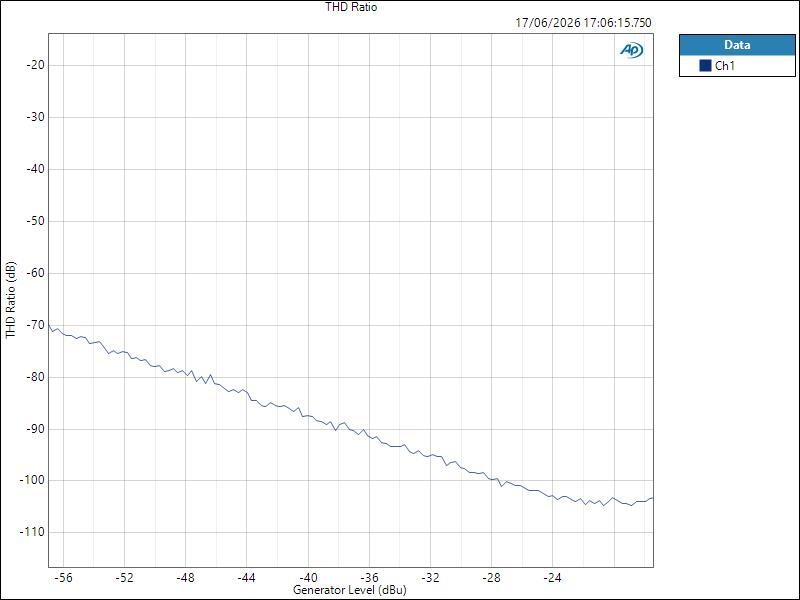Click the -80 Y-axis tick label
The height and width of the screenshot is (600, 800).
click(x=35, y=377)
